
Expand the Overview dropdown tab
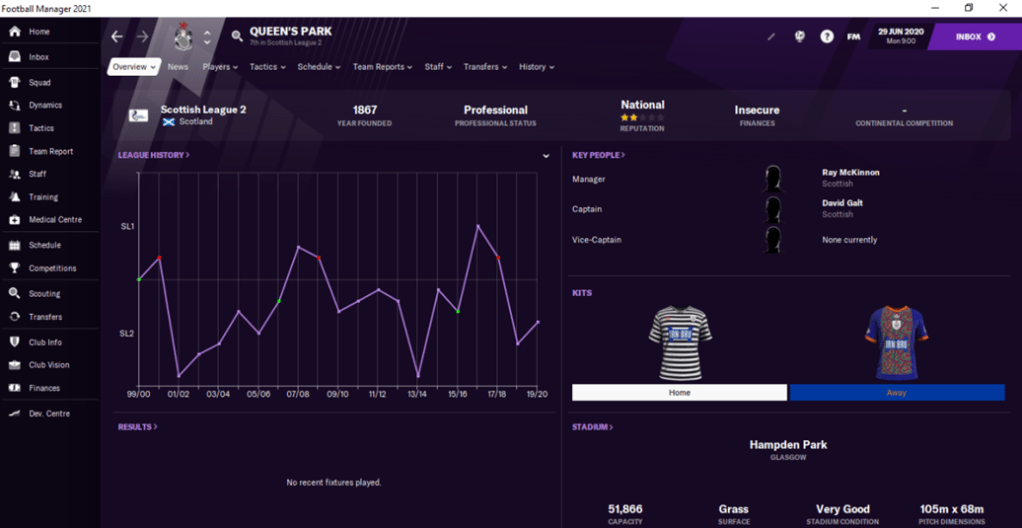point(134,67)
